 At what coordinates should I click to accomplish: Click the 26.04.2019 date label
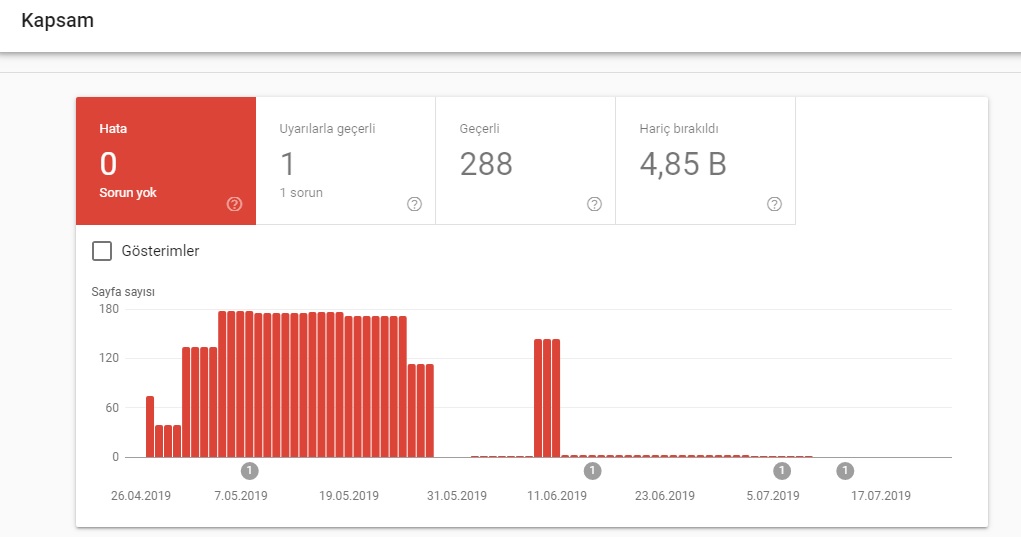pyautogui.click(x=141, y=496)
